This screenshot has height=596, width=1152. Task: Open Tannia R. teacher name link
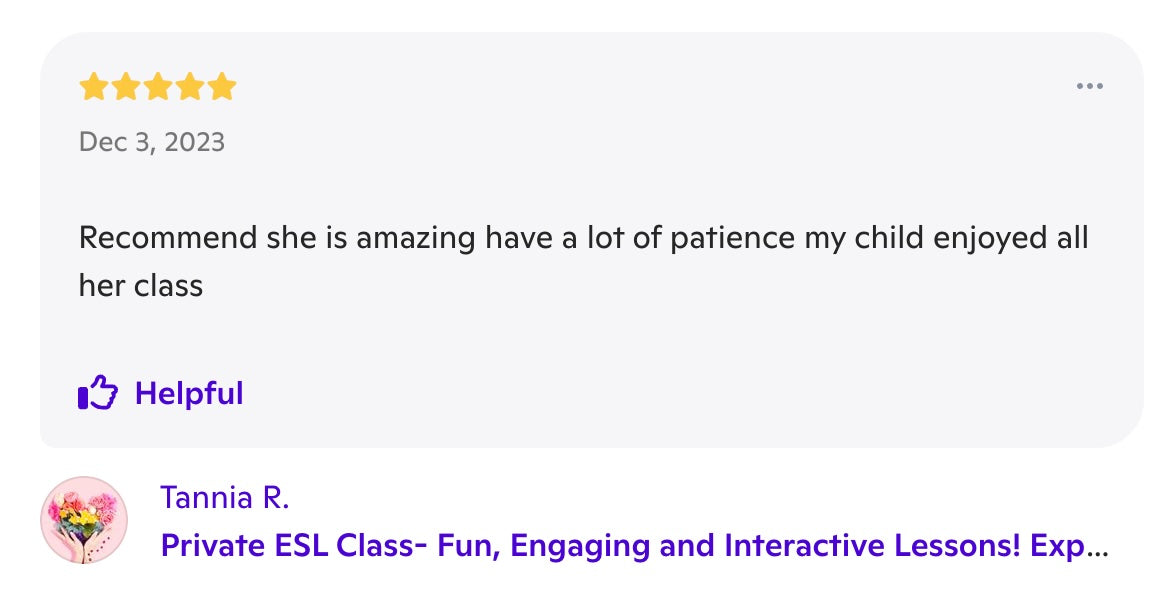pyautogui.click(x=224, y=497)
